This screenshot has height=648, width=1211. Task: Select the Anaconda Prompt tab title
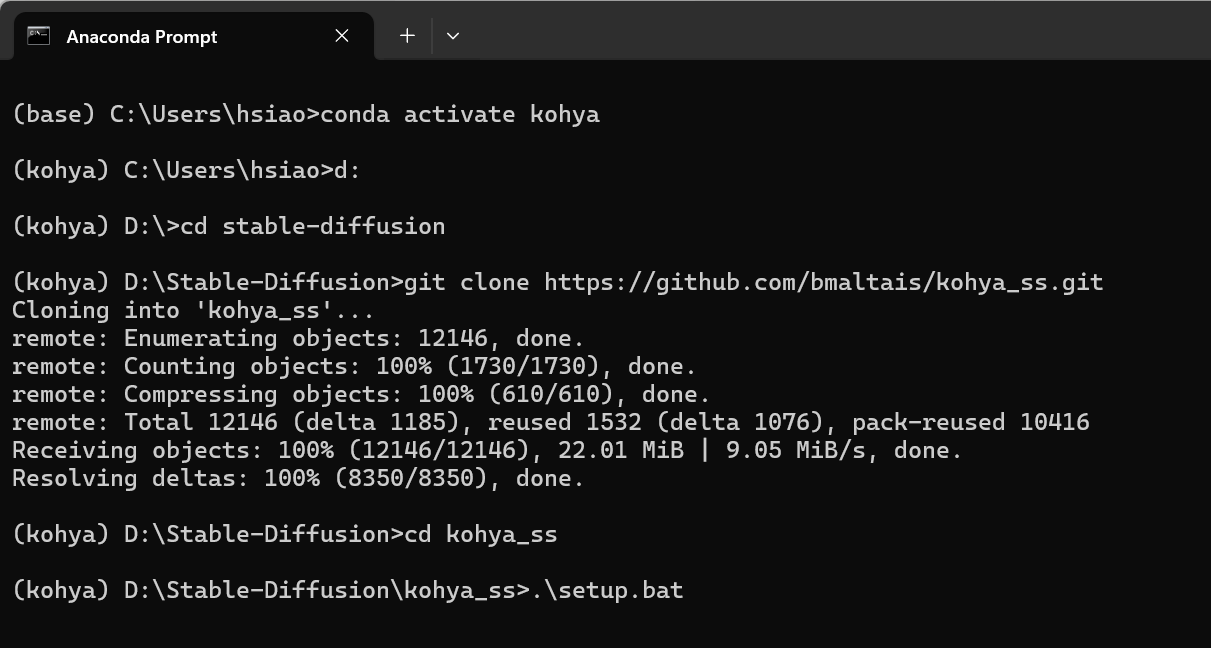141,37
